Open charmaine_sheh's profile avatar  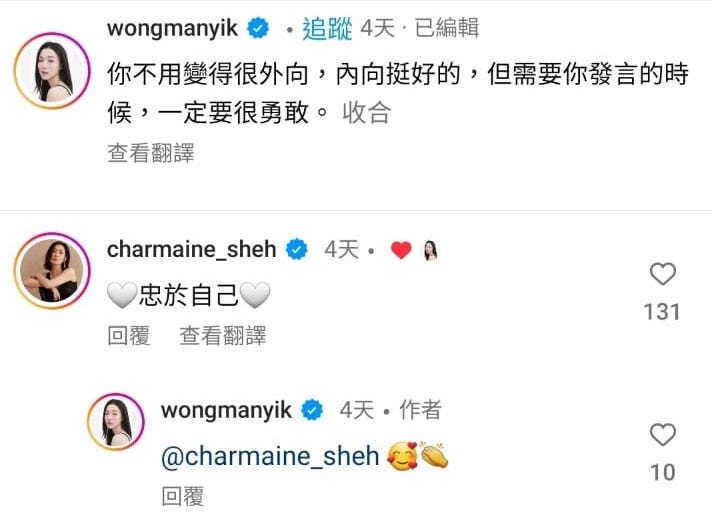coord(53,271)
